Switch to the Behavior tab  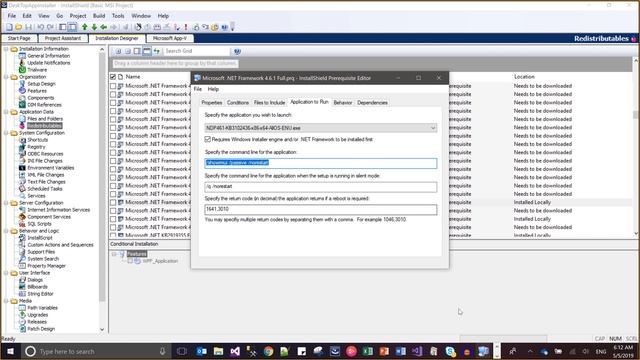coord(343,103)
